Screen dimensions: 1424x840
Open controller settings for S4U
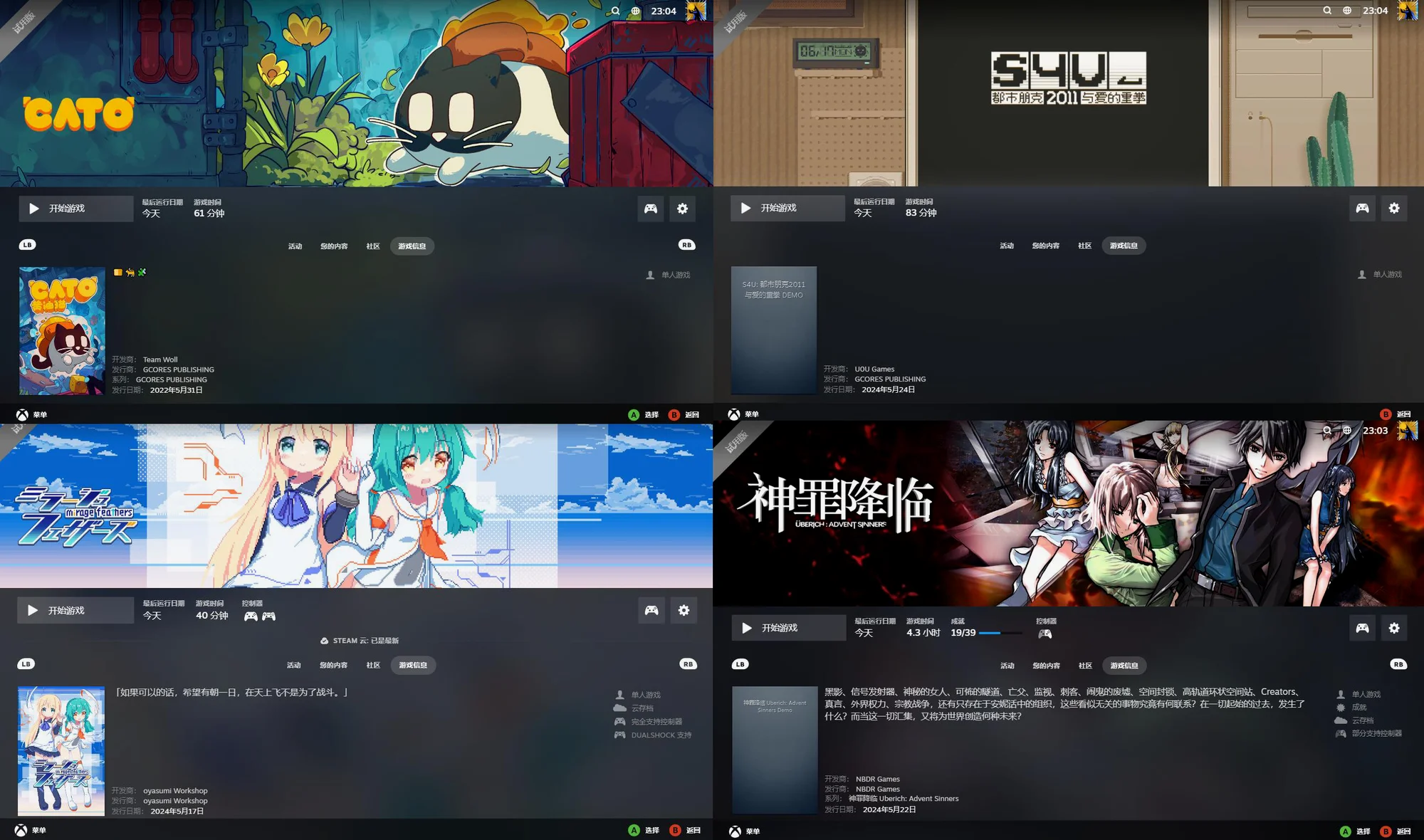[x=1362, y=208]
